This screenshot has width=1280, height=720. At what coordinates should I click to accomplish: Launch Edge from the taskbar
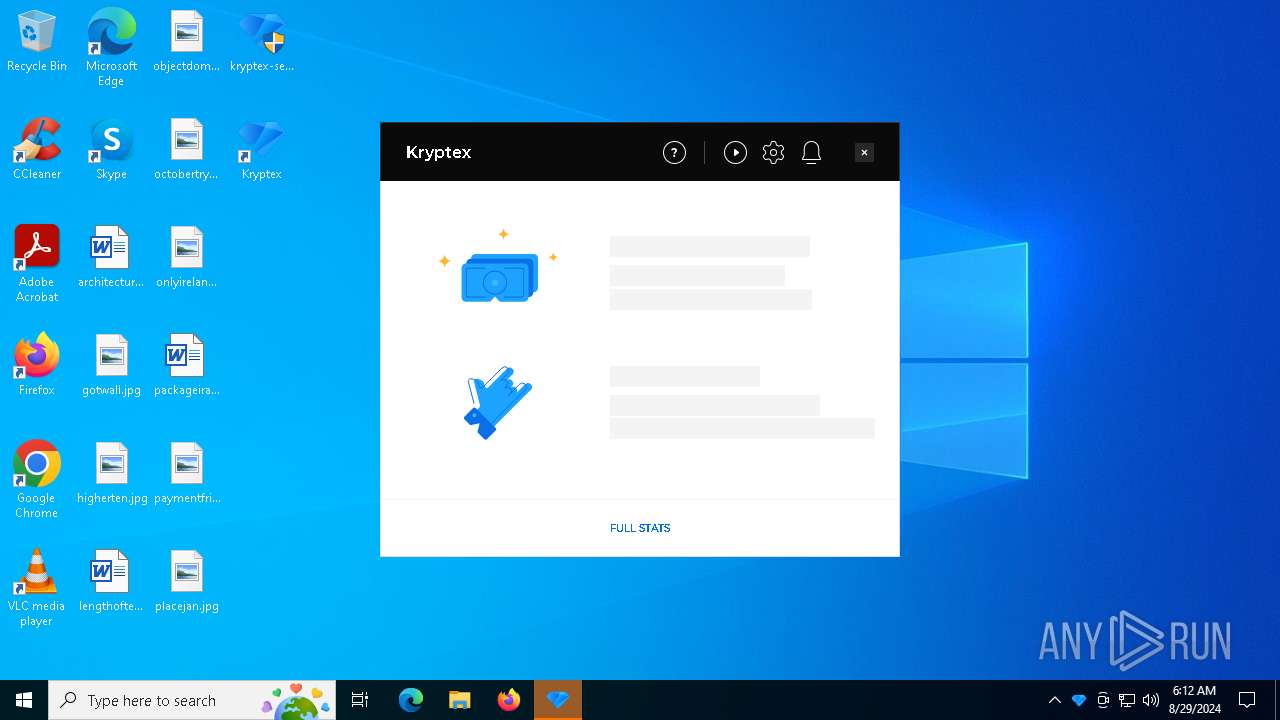[411, 700]
